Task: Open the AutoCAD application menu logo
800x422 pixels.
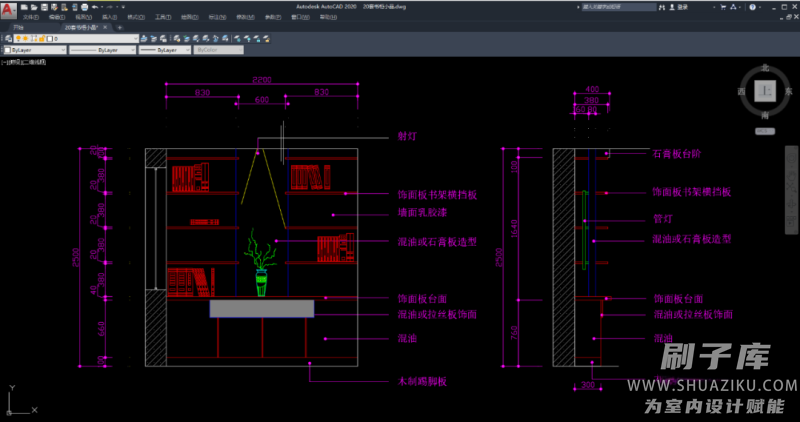Action: [8, 10]
